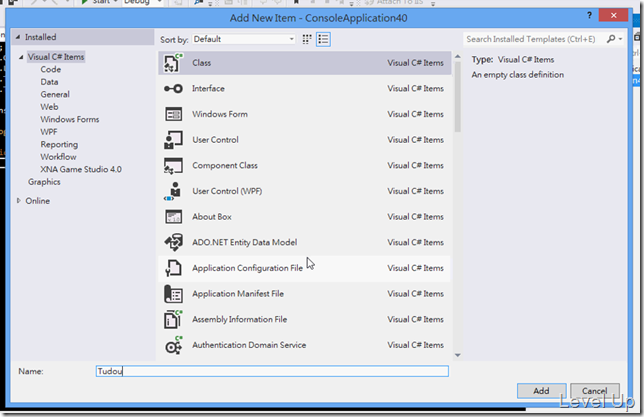
Task: Switch to medium icons list view
Action: pyautogui.click(x=323, y=39)
